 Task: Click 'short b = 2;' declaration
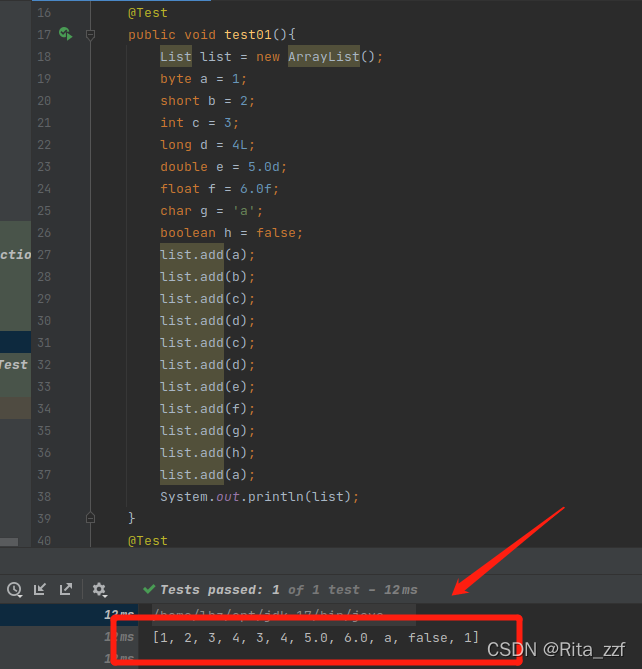207,101
